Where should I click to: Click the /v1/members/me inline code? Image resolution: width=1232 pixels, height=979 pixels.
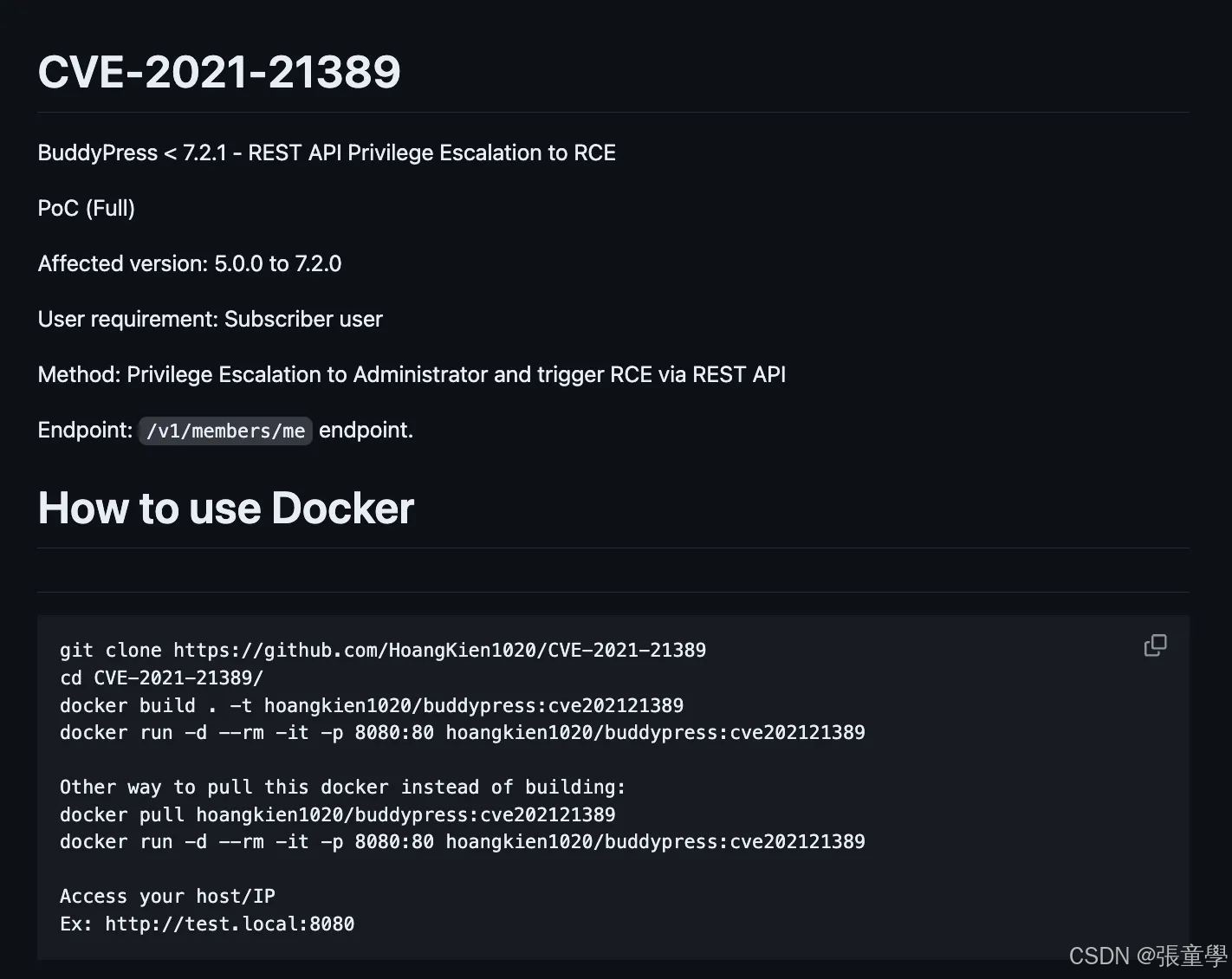225,431
